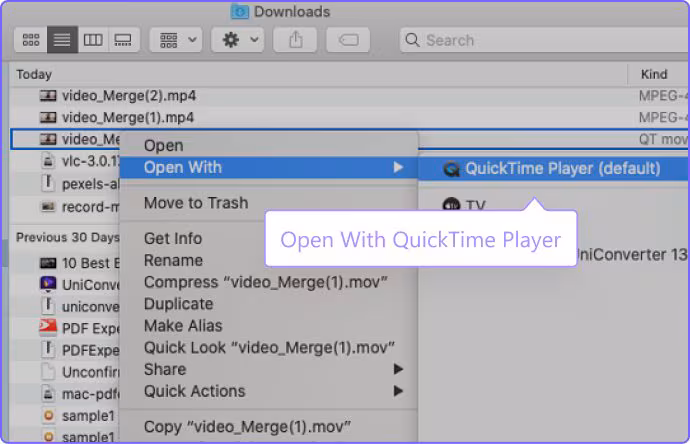Click the vlc-3.0.1 disk image icon
690x444 pixels.
[48, 161]
